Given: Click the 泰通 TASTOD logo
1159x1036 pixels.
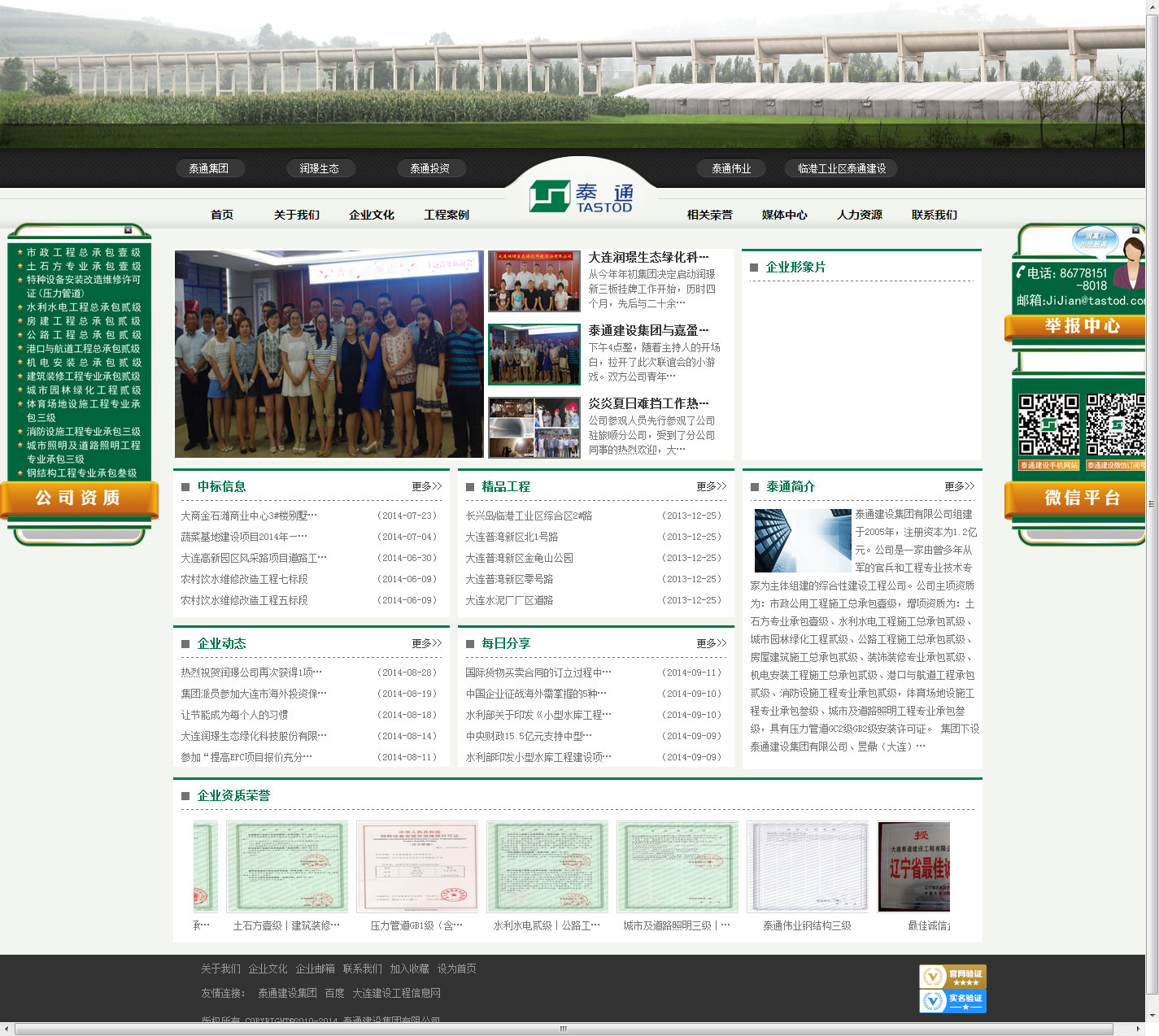Looking at the screenshot, I should (581, 197).
